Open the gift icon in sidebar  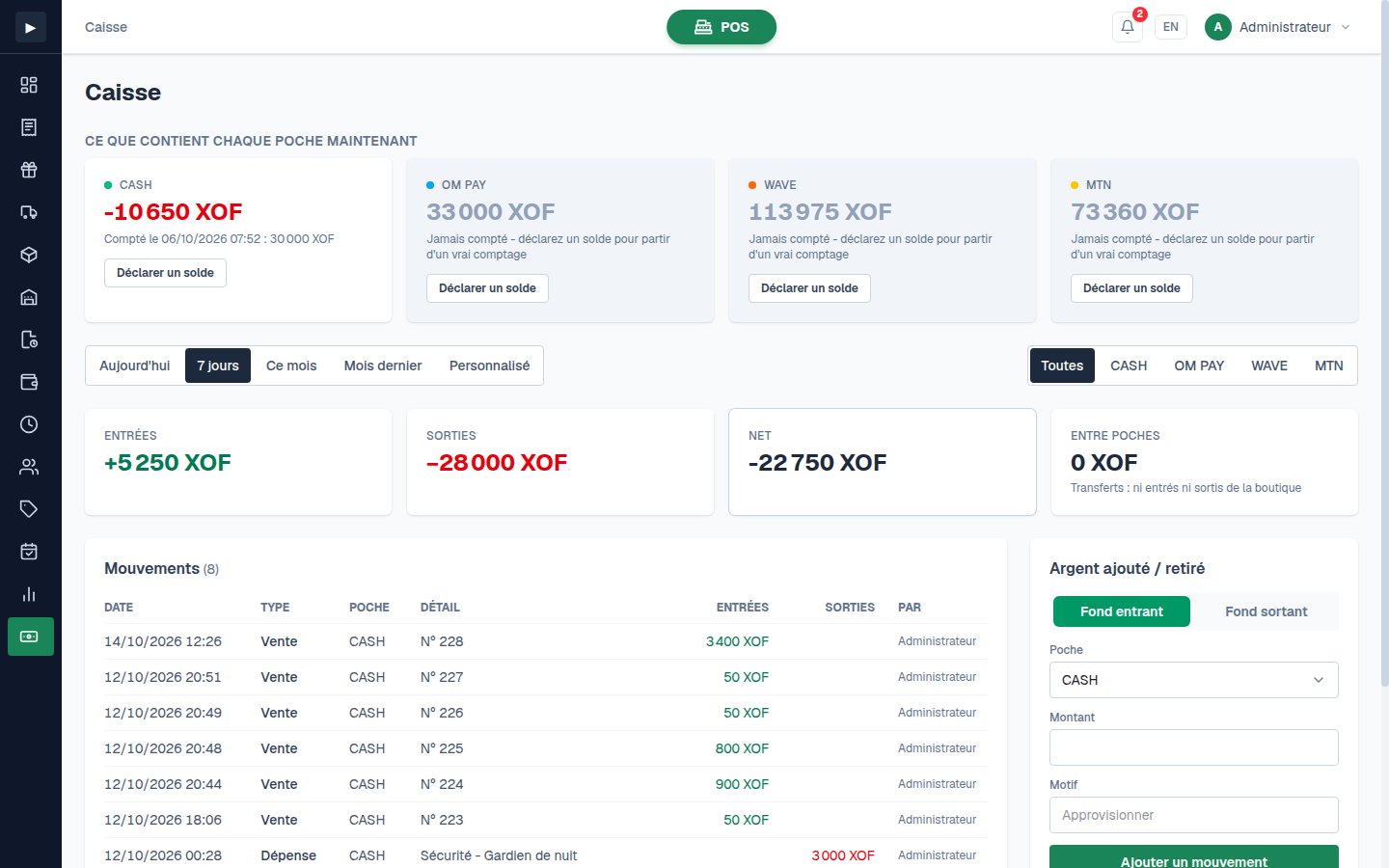(x=29, y=170)
